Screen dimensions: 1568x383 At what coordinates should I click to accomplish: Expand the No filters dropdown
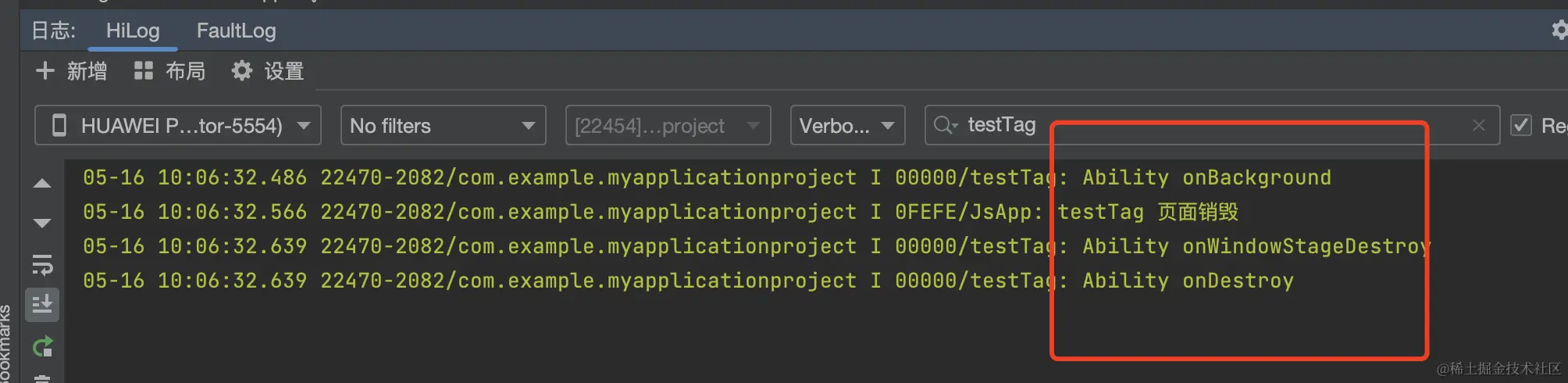click(443, 126)
